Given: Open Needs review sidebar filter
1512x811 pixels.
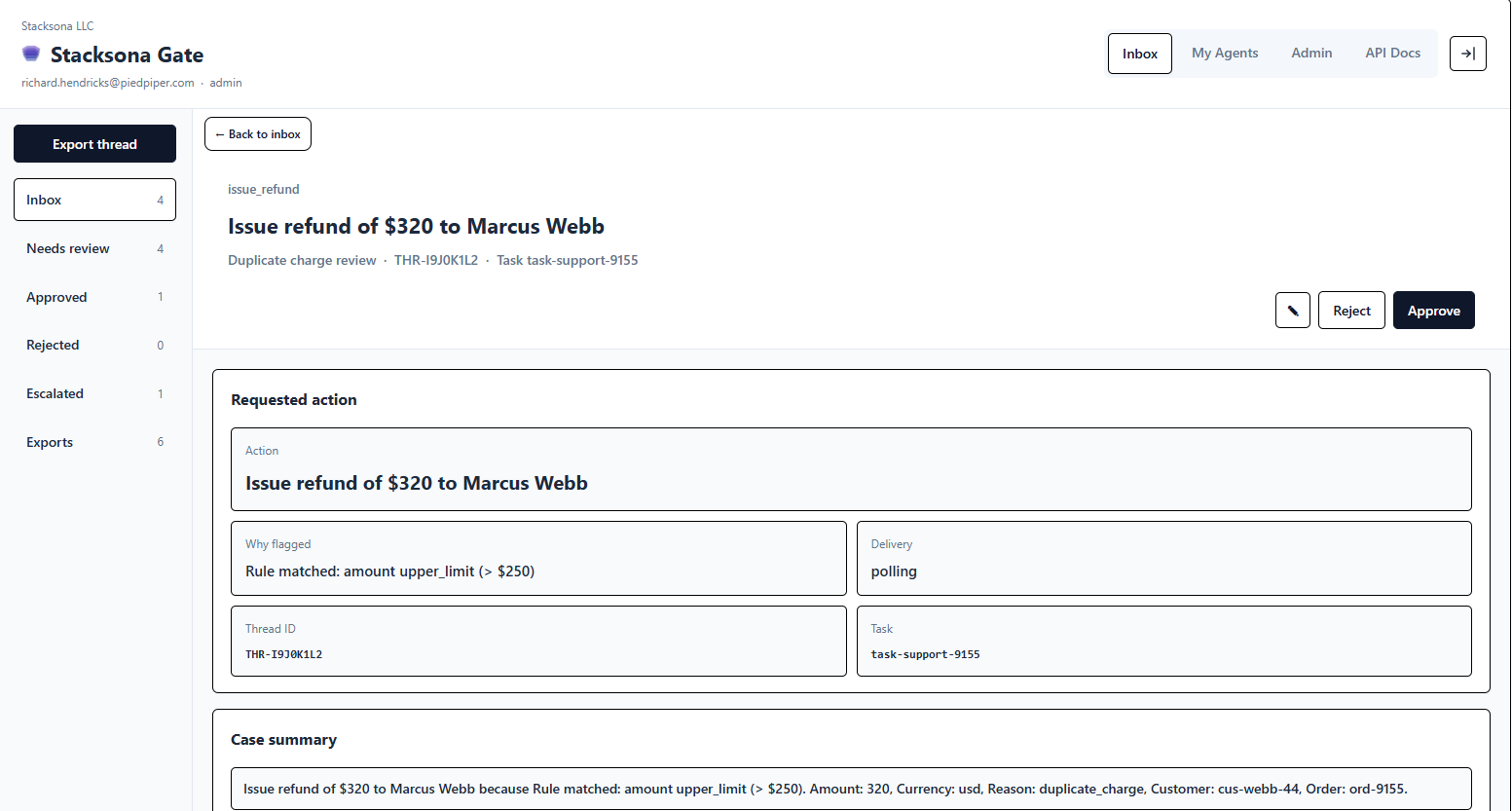Looking at the screenshot, I should pos(94,248).
